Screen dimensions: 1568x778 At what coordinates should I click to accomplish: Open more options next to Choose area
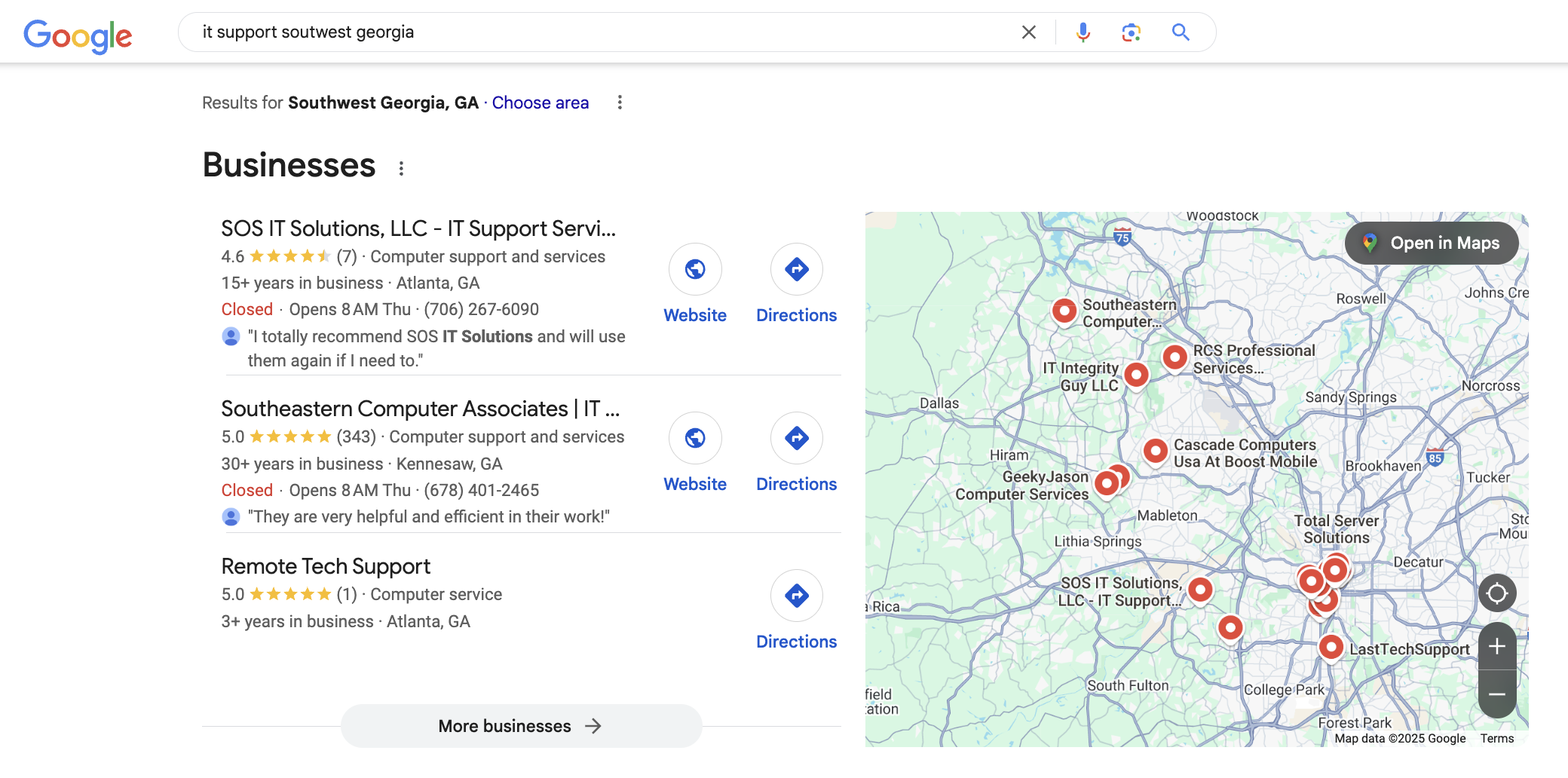(620, 103)
